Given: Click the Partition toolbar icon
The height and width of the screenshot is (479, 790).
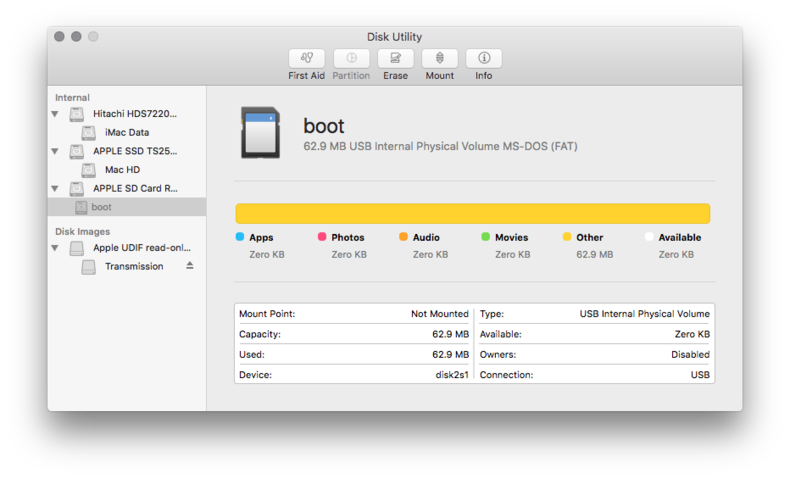Looking at the screenshot, I should (x=351, y=59).
